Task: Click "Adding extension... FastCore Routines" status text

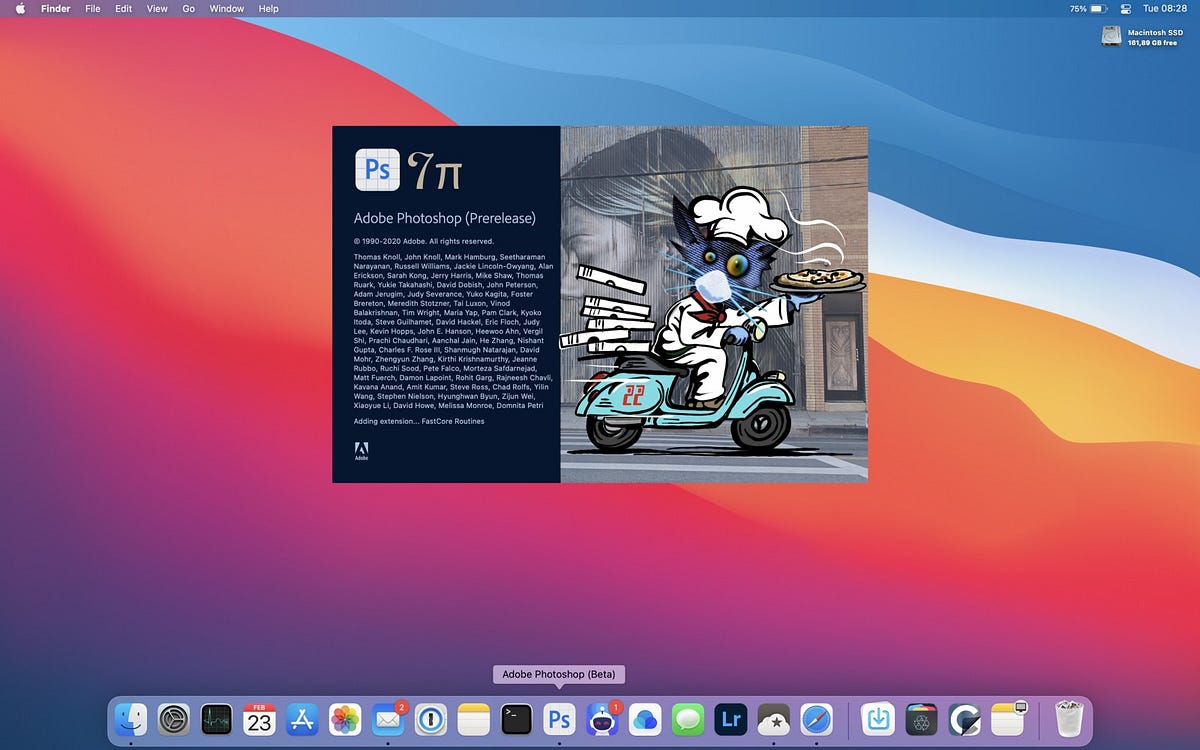Action: 419,421
